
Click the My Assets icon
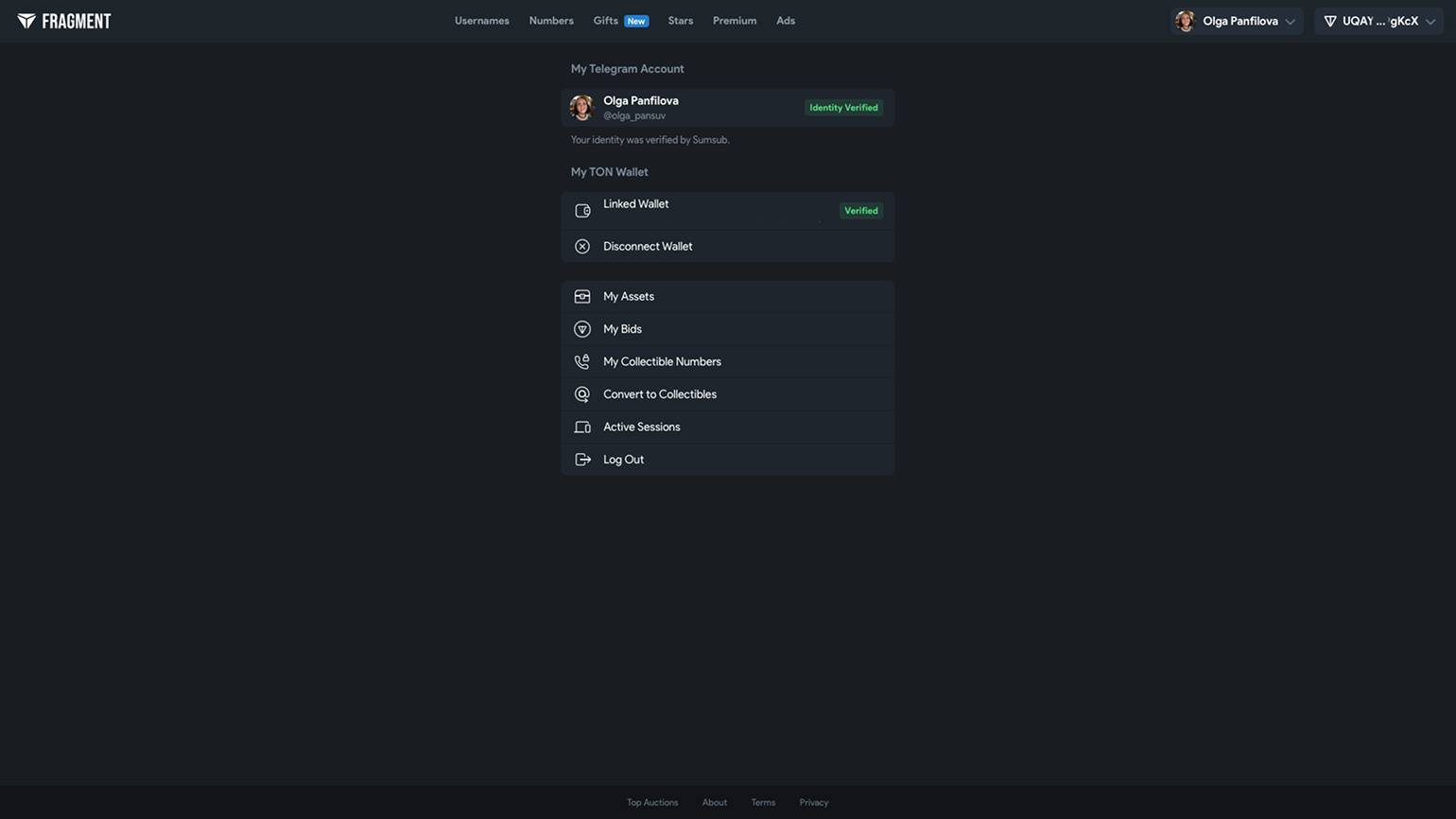(582, 297)
